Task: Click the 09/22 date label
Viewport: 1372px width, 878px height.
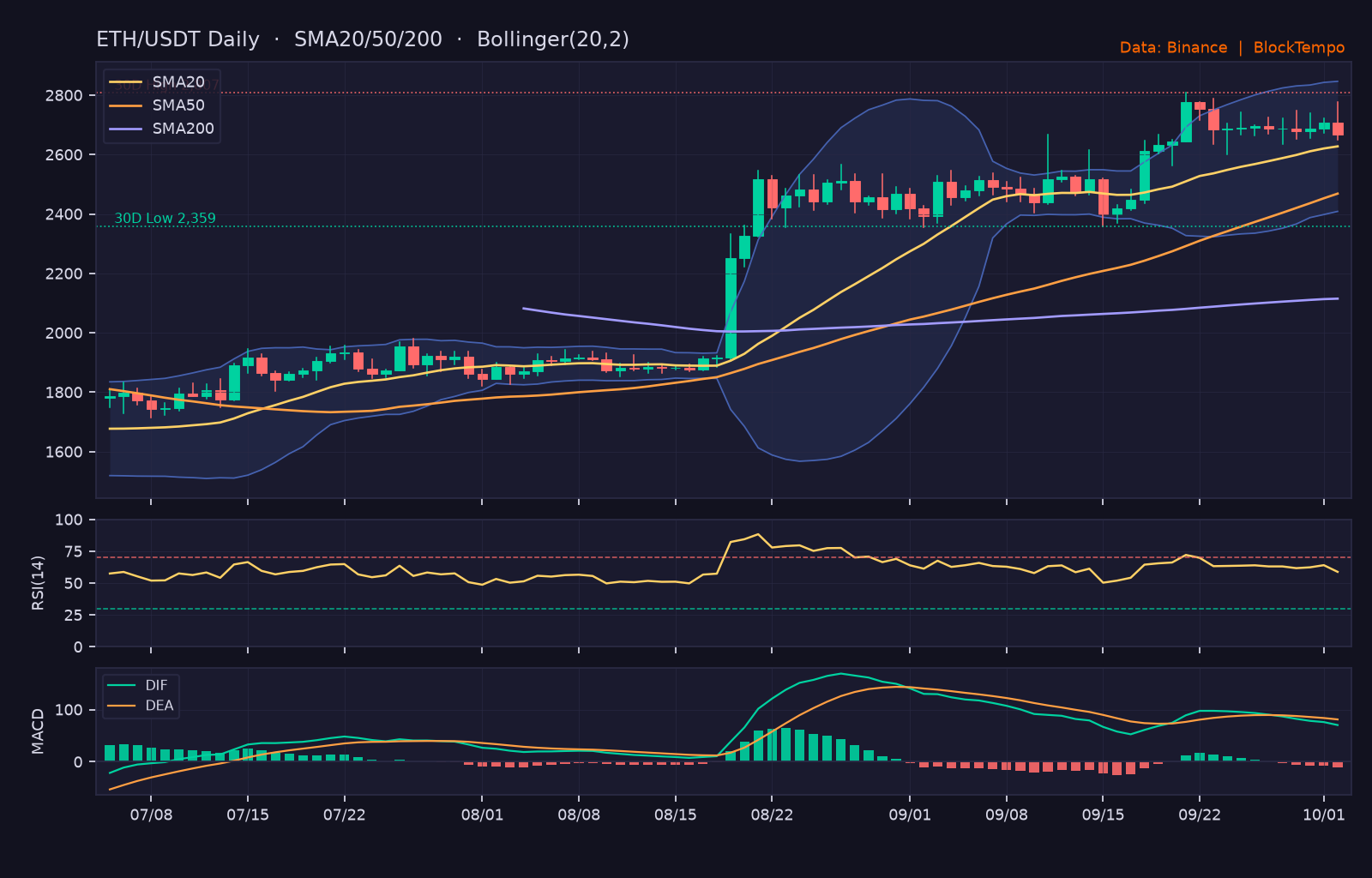Action: pos(1200,815)
